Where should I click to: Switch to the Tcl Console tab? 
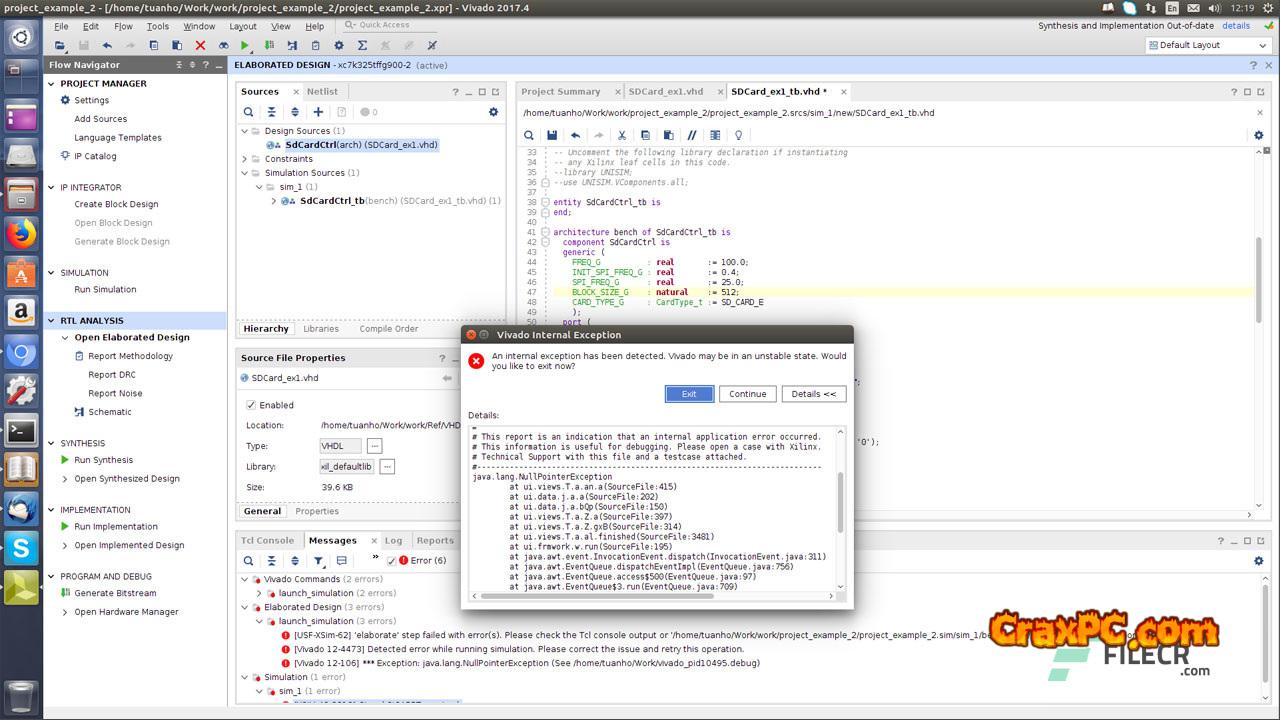click(x=267, y=540)
